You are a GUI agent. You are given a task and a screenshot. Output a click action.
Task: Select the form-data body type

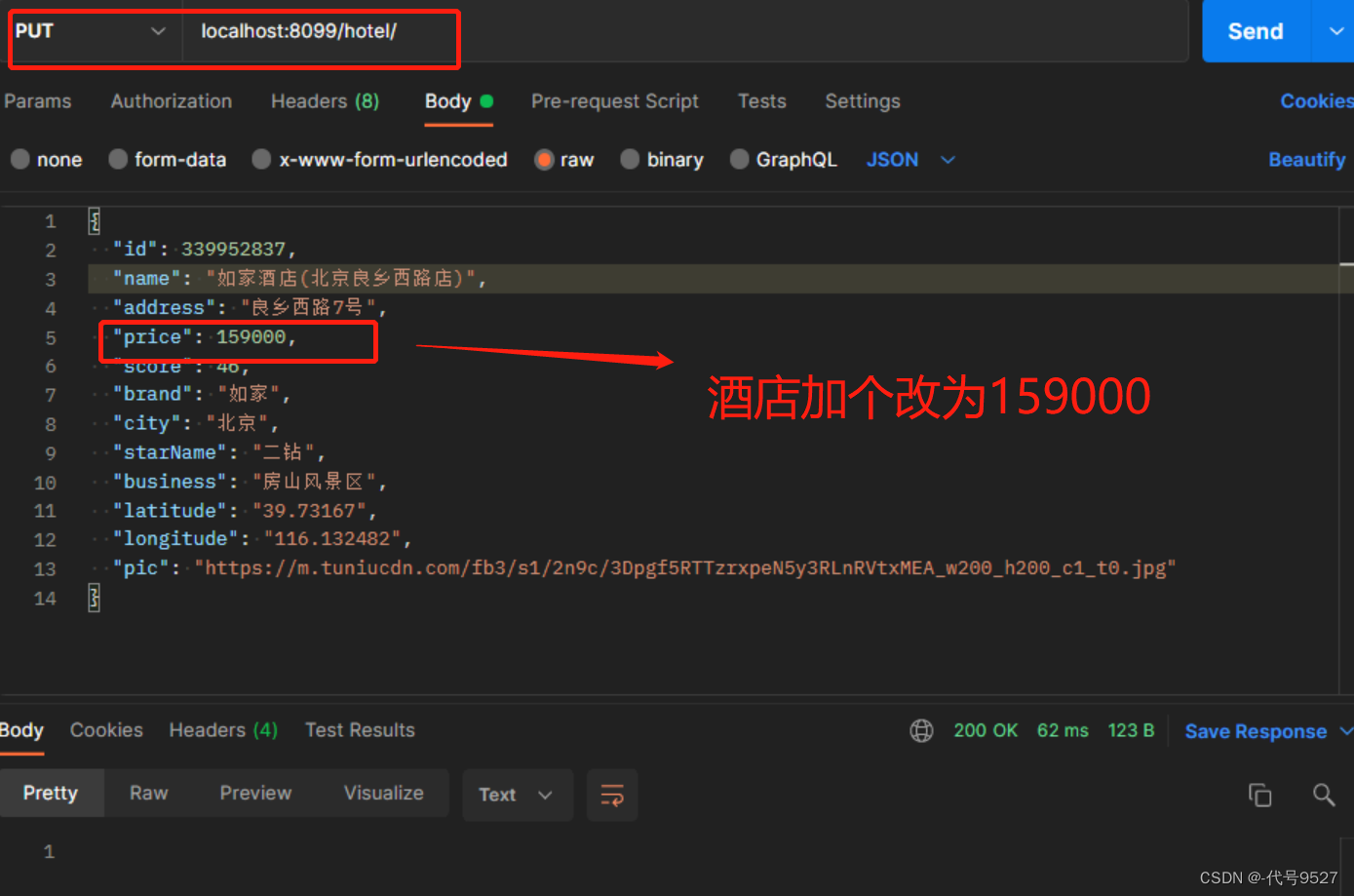[168, 160]
